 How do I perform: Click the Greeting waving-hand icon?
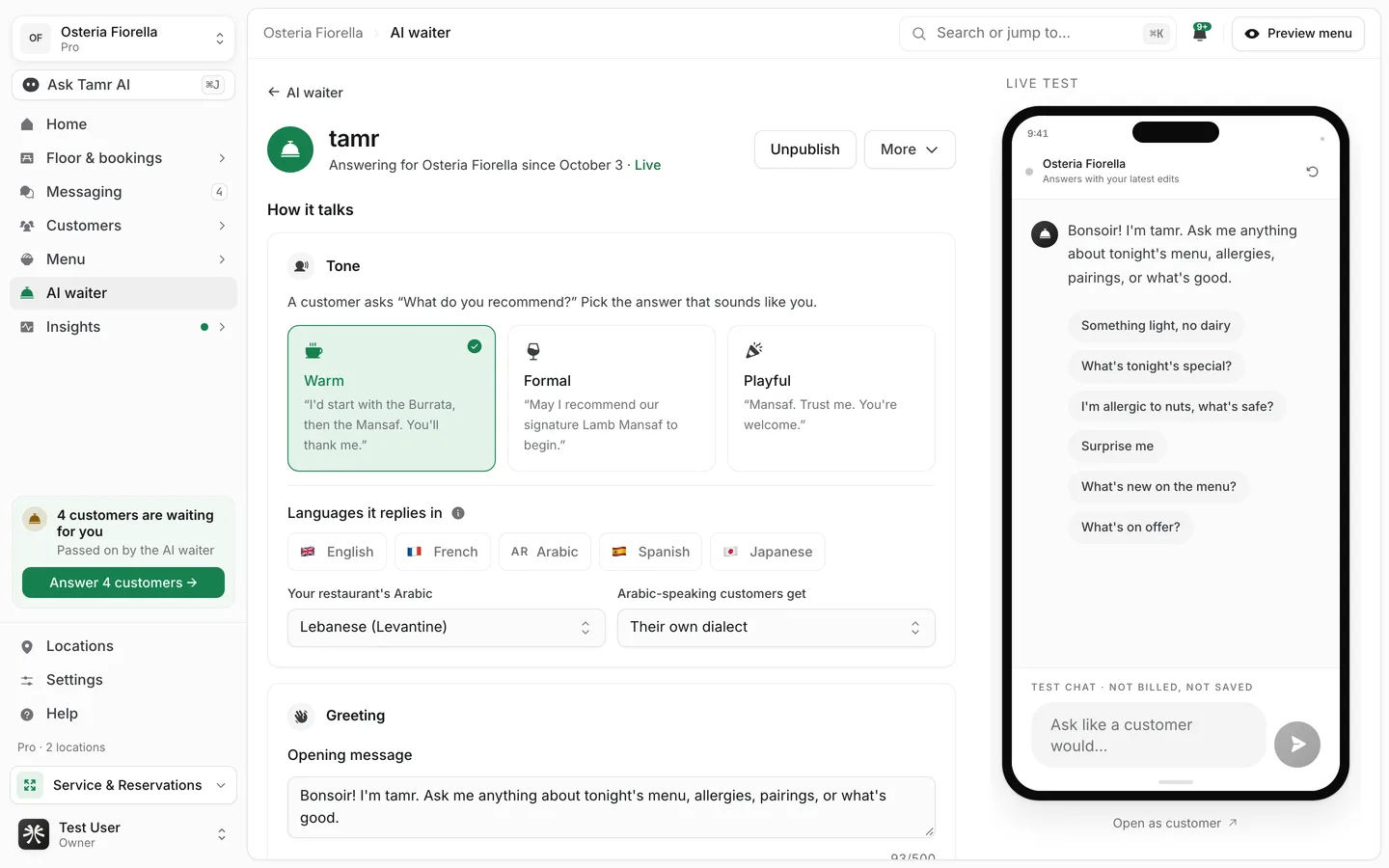[x=302, y=716]
